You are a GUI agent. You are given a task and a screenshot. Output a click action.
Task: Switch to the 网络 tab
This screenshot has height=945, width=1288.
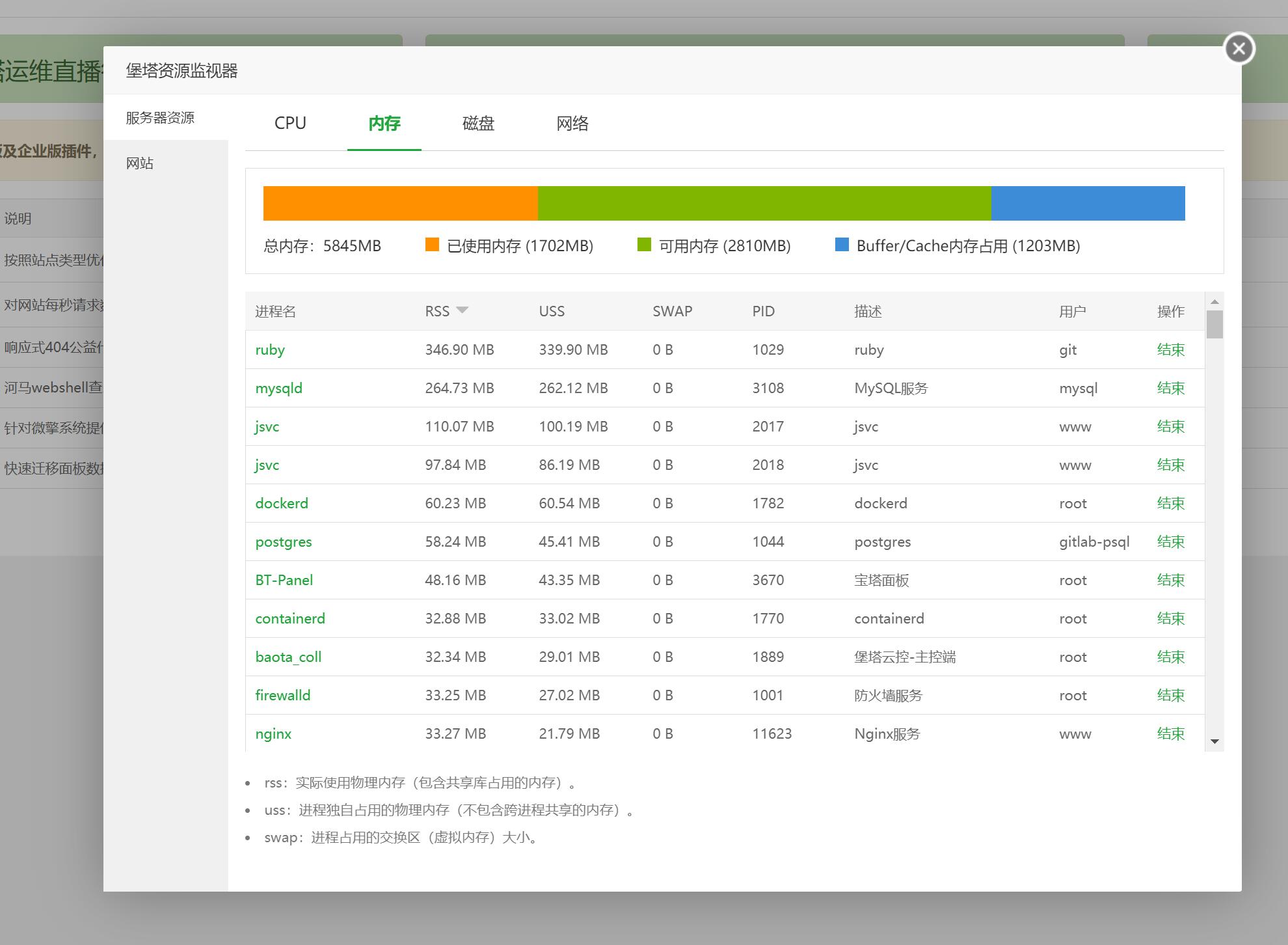pyautogui.click(x=572, y=123)
